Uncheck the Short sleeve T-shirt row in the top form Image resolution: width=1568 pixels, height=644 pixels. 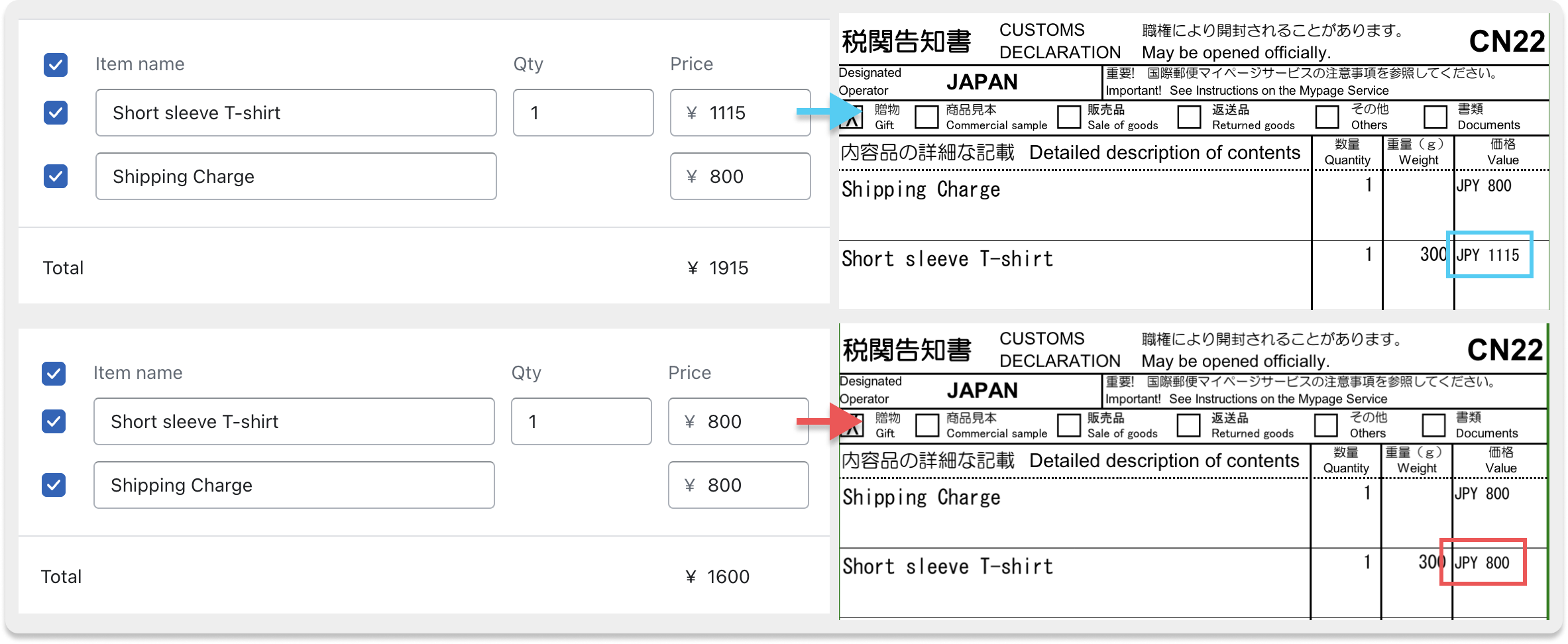[56, 113]
